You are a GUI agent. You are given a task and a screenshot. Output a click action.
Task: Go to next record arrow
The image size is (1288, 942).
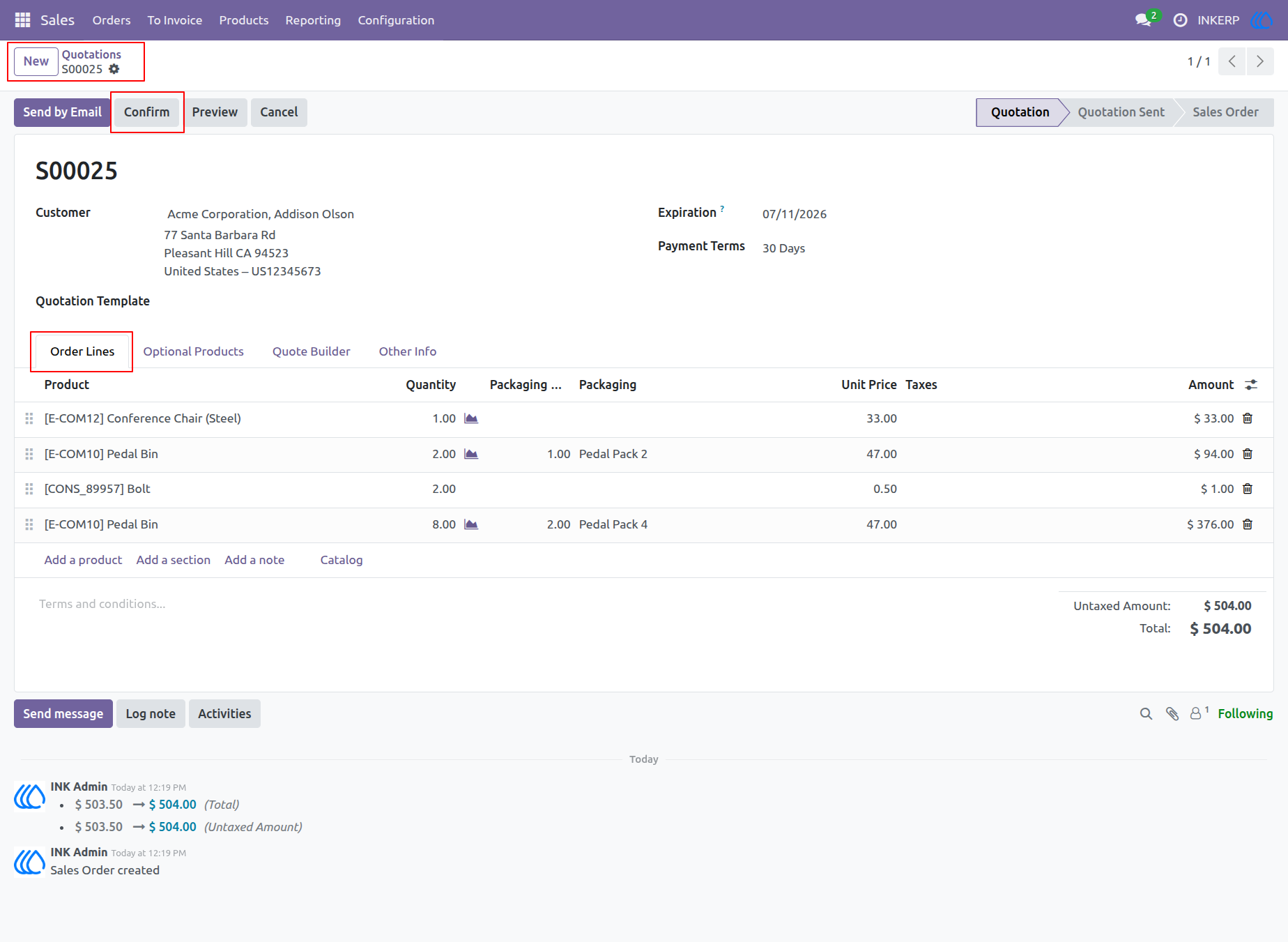click(1260, 61)
